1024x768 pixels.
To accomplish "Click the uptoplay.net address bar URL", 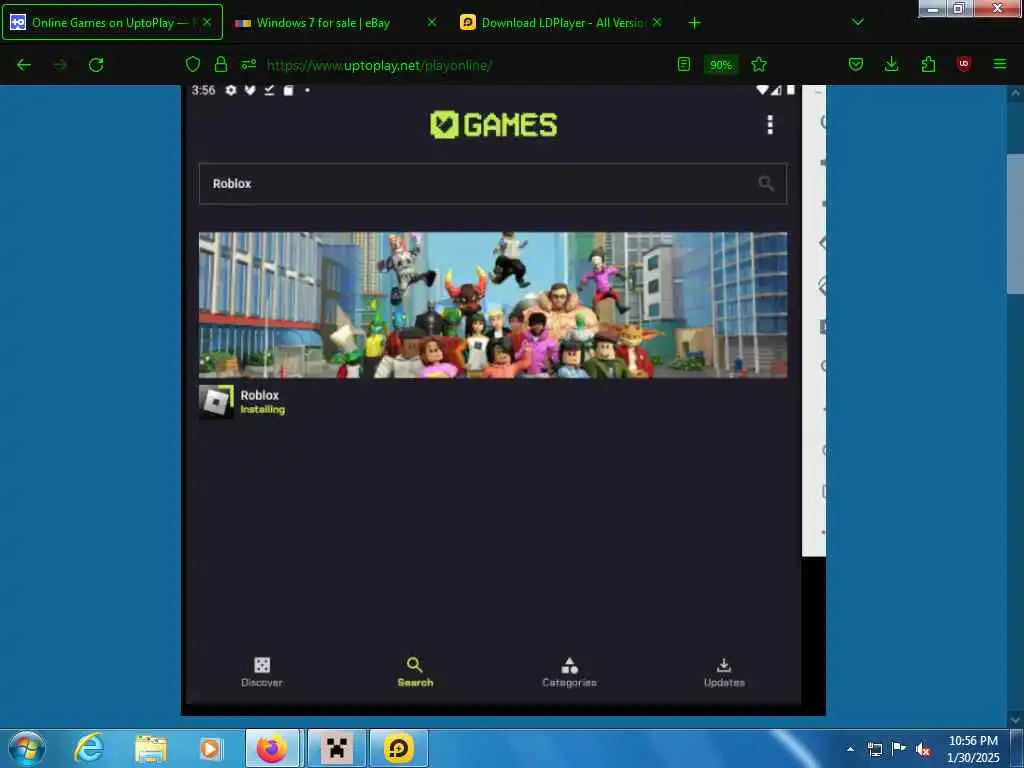I will [x=379, y=65].
